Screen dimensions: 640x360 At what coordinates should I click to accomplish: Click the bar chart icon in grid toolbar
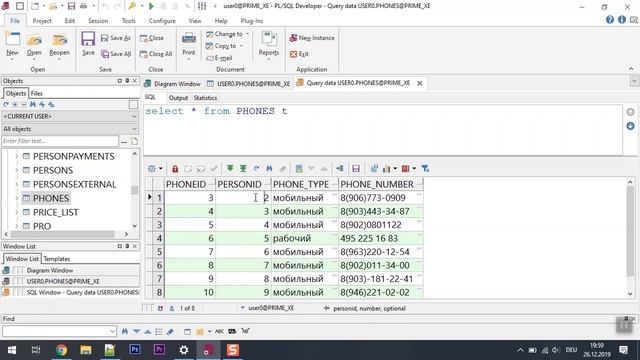pos(387,169)
